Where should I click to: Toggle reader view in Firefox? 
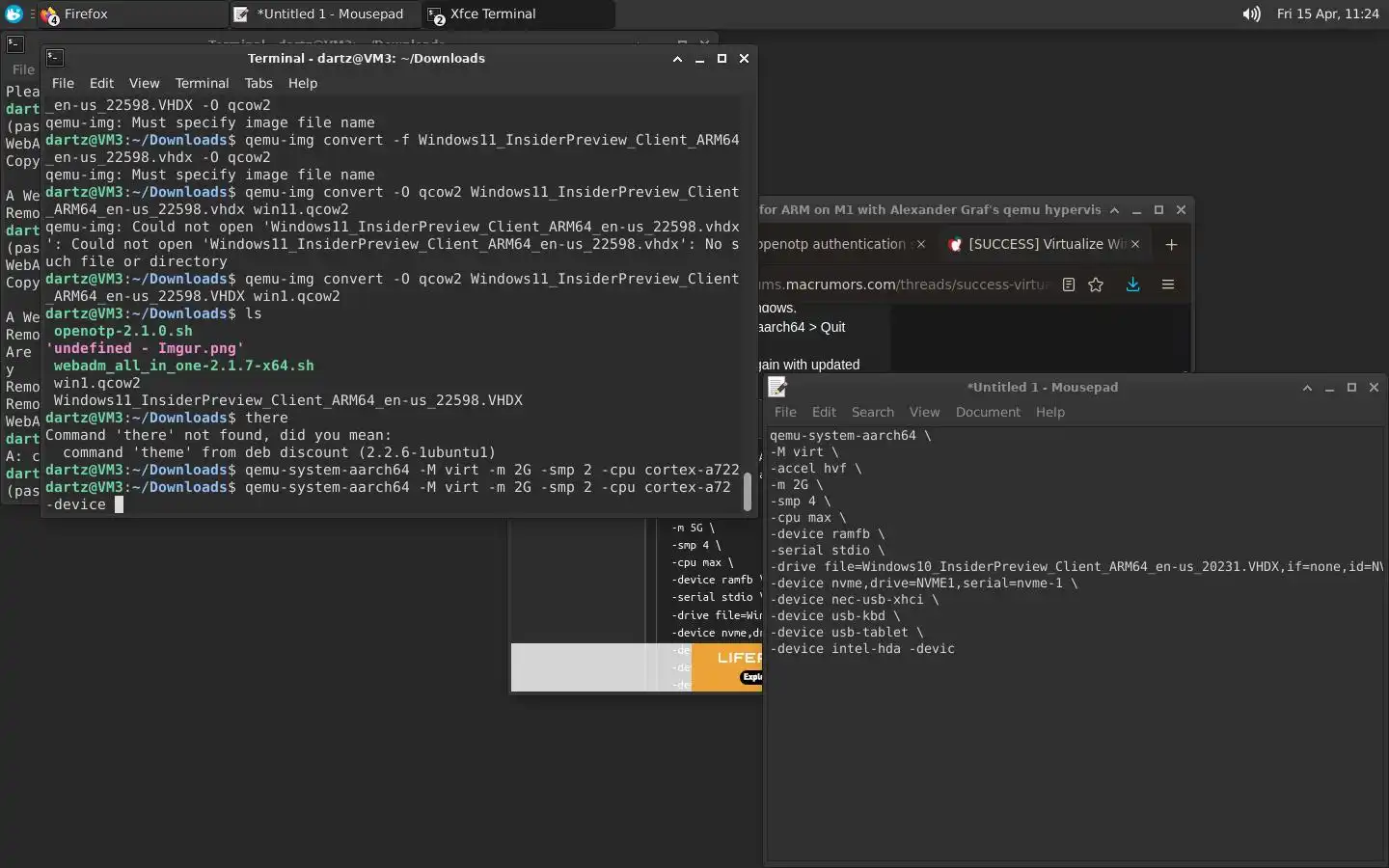[1069, 285]
